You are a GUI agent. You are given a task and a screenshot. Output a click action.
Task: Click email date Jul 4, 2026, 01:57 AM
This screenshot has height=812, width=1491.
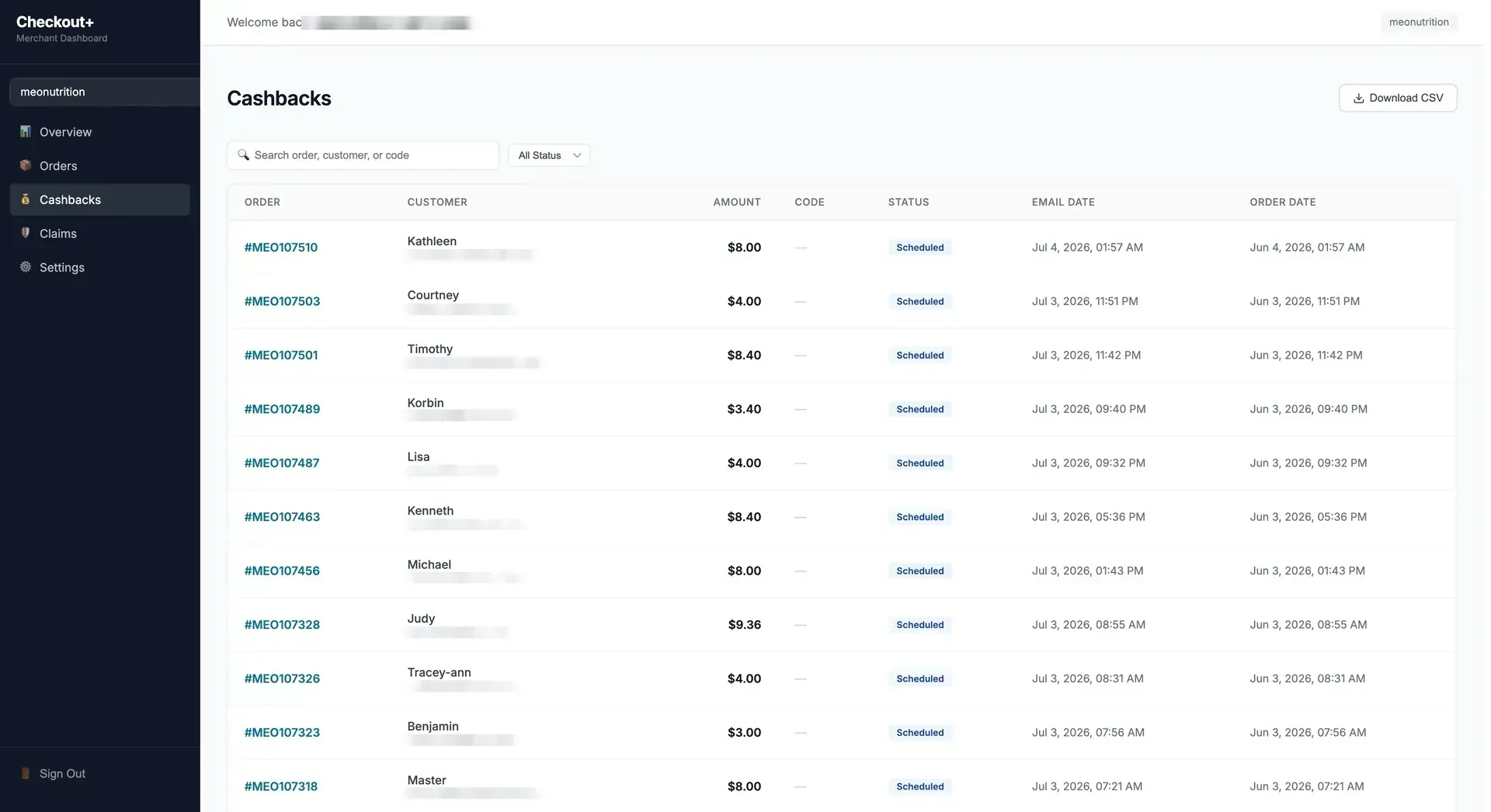[x=1087, y=248]
